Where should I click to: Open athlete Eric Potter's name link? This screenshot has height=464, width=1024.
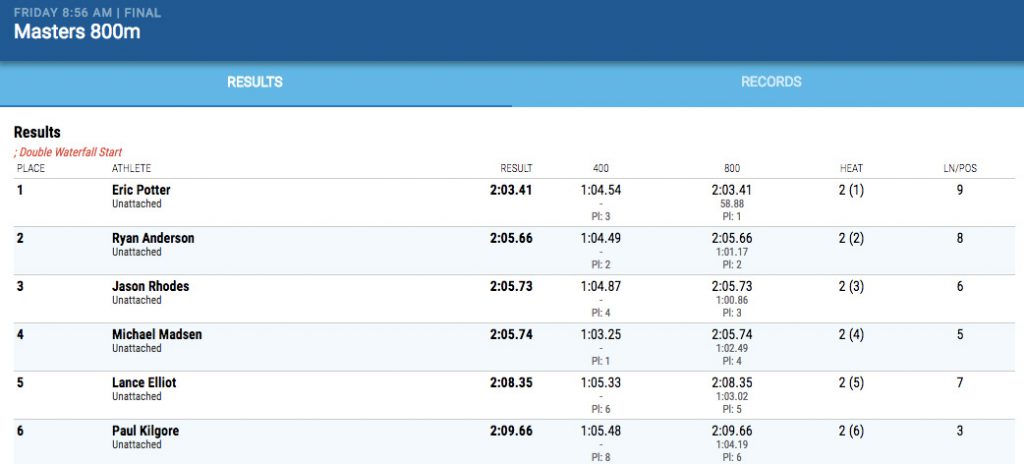tap(141, 190)
